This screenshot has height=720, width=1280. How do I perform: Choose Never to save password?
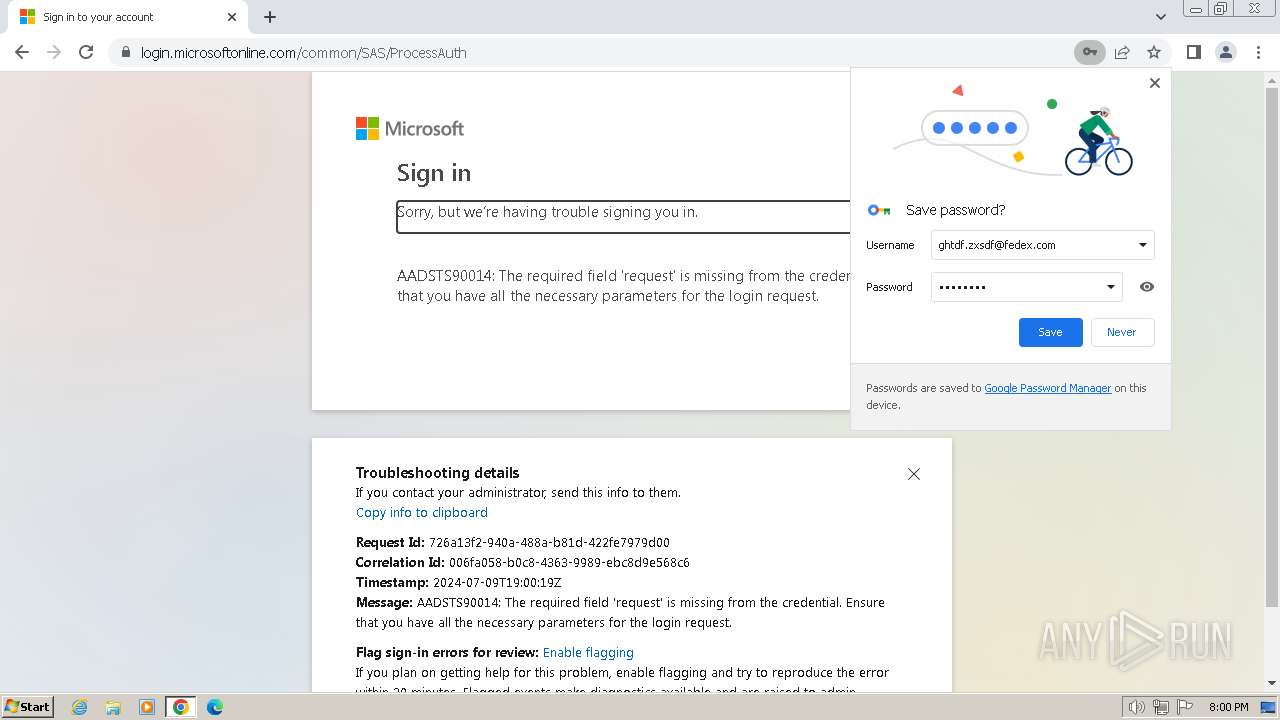(x=1121, y=332)
